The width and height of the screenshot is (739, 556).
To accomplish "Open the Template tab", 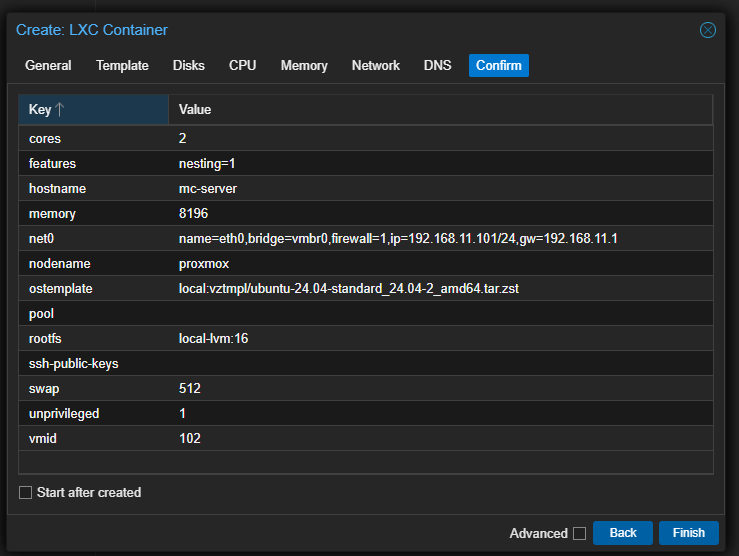I will (122, 66).
